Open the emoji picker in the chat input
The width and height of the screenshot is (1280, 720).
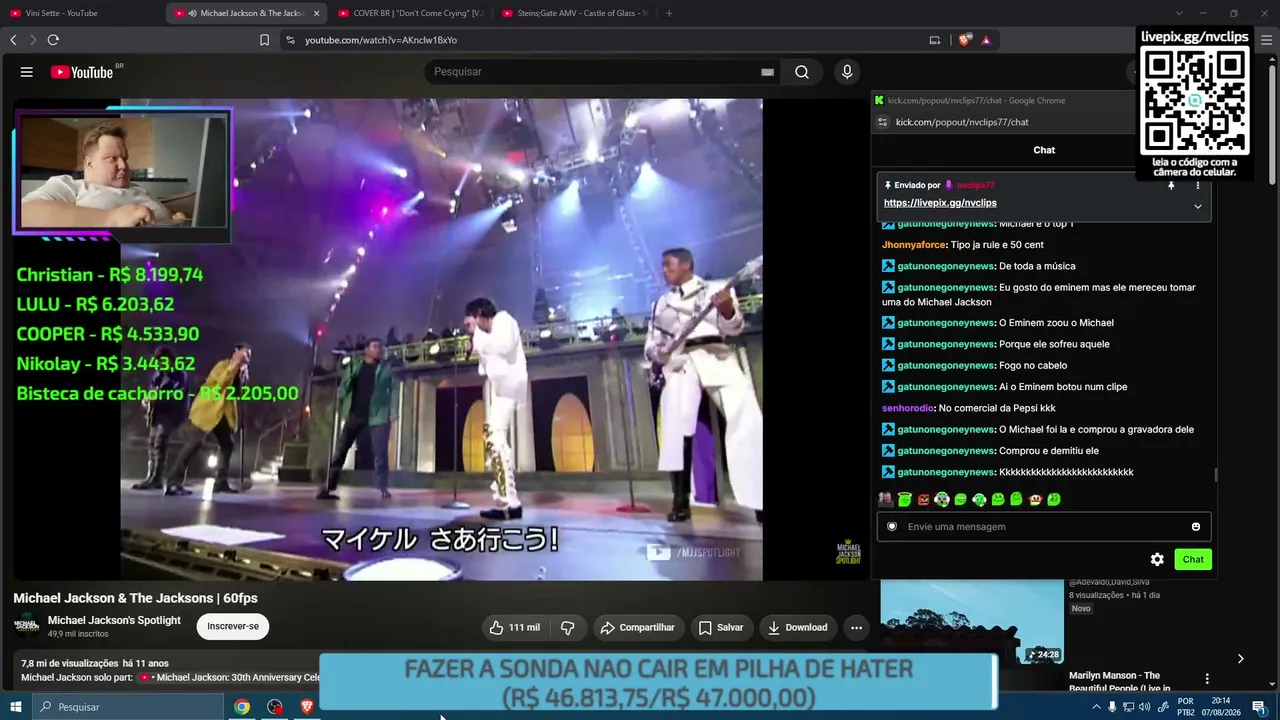tap(1196, 527)
